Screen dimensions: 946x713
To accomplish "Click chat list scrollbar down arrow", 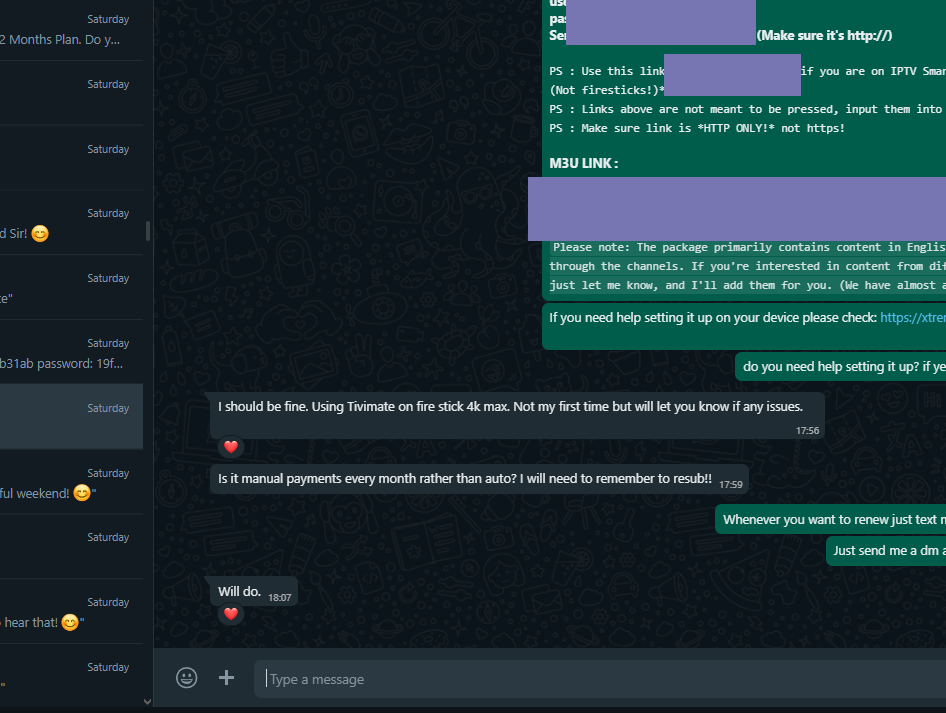I will [148, 702].
